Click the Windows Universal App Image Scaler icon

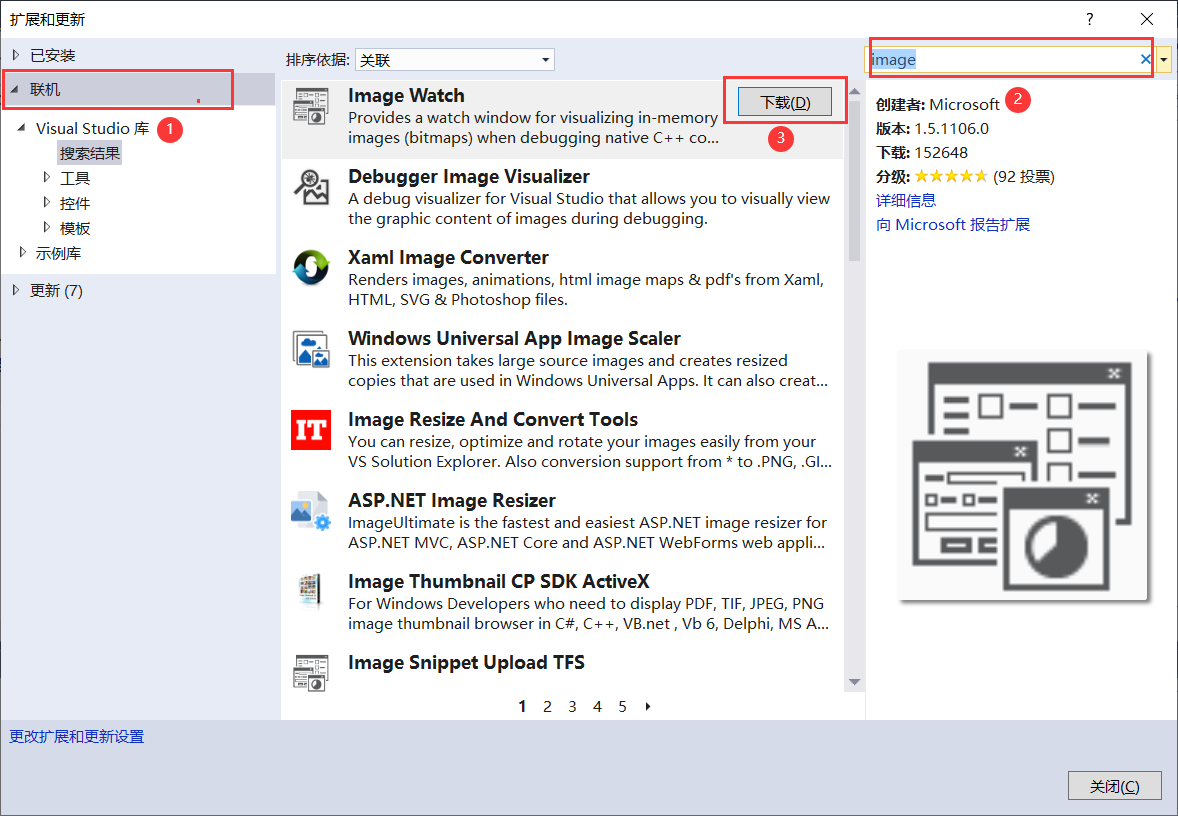(x=311, y=349)
